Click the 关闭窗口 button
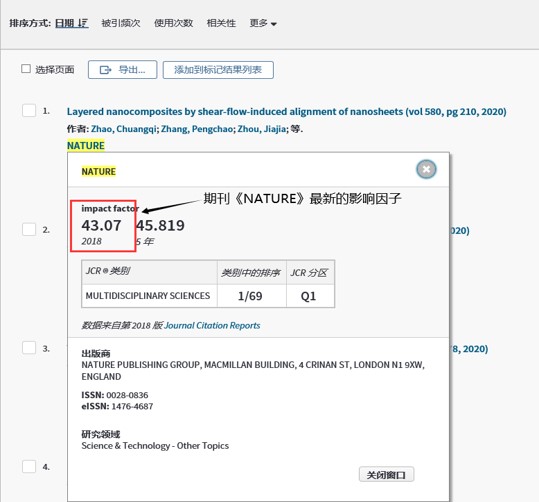 click(386, 475)
